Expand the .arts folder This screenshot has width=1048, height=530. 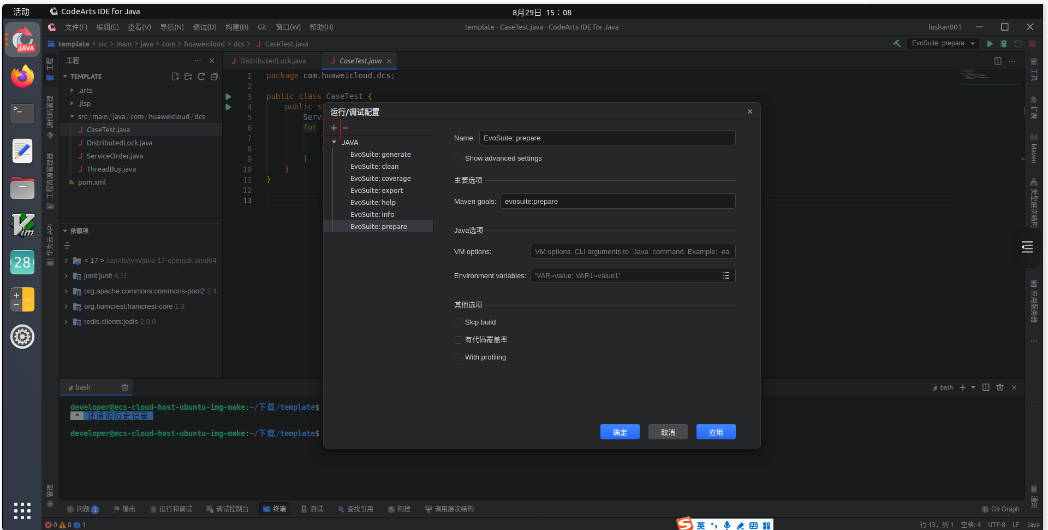72,90
